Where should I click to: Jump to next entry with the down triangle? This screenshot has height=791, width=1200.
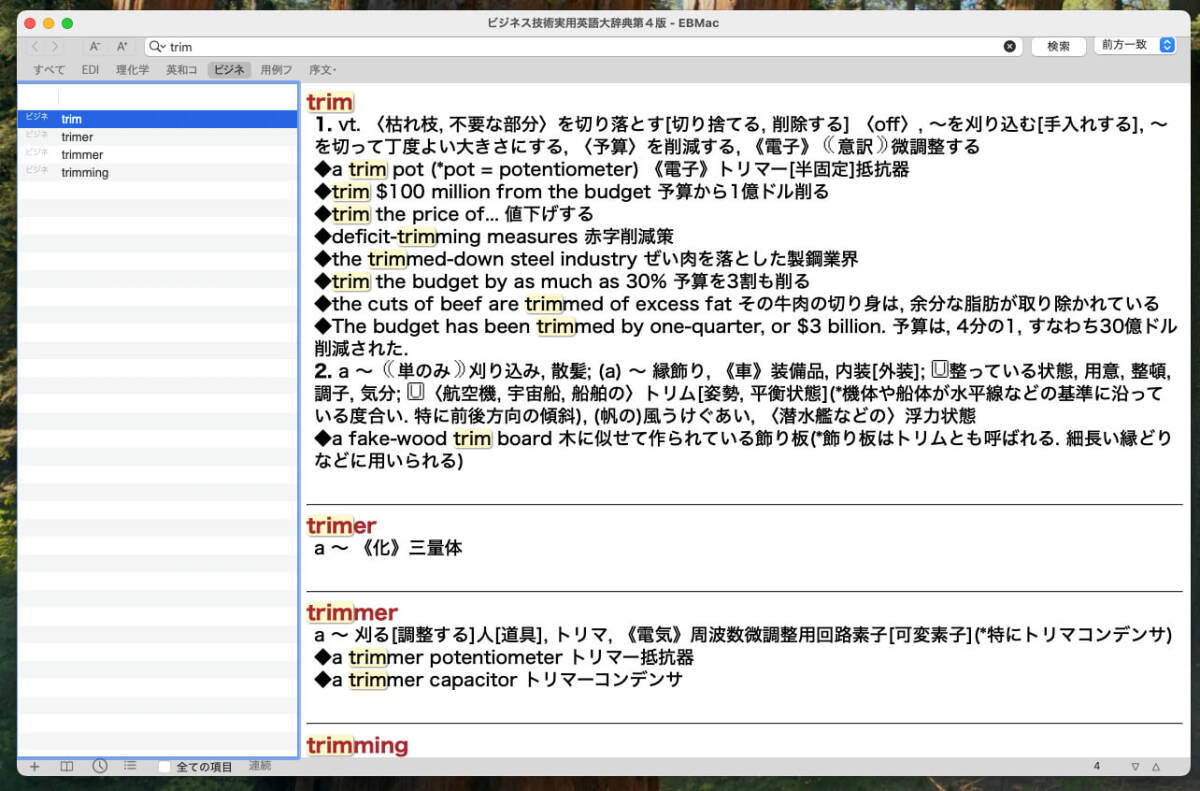(1135, 767)
